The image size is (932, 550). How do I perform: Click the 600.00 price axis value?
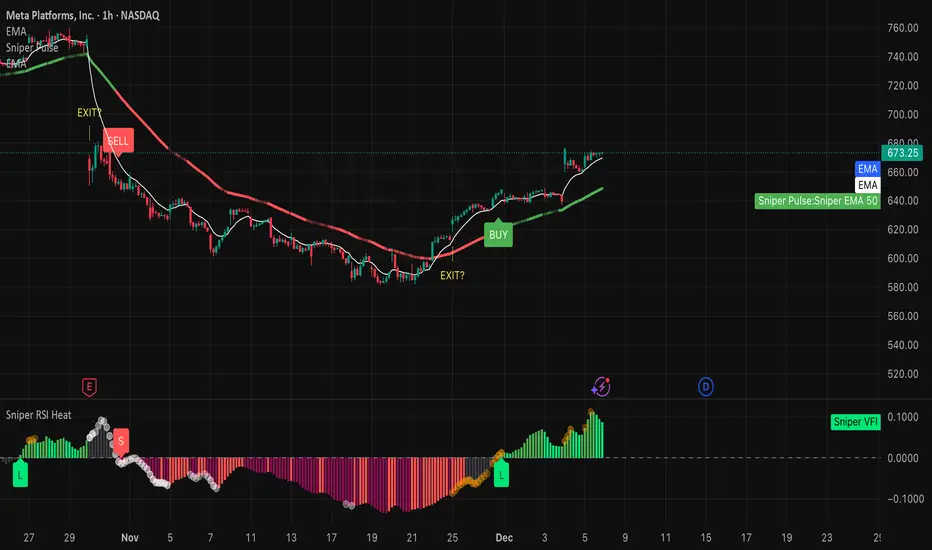click(x=902, y=259)
